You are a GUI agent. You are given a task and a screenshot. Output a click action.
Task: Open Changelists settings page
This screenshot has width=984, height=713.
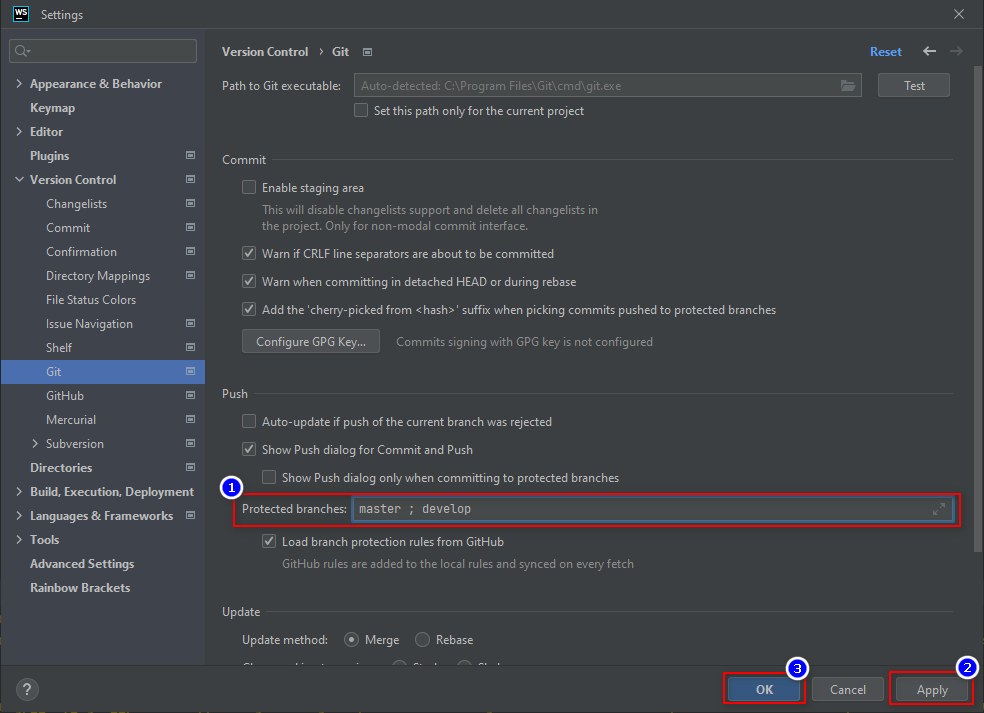77,204
